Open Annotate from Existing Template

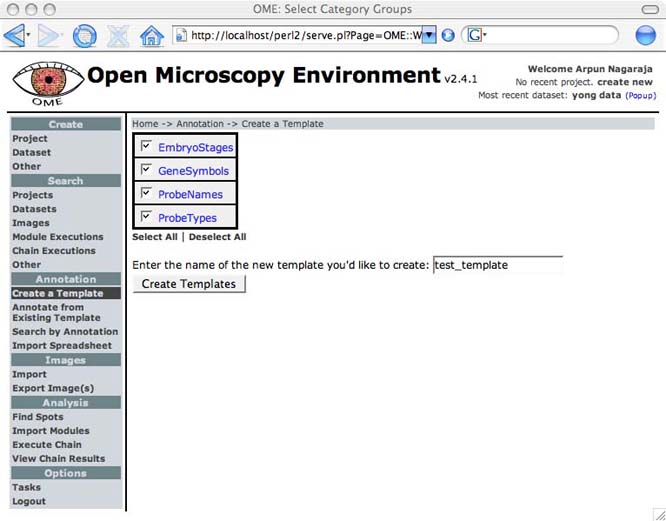pos(56,313)
